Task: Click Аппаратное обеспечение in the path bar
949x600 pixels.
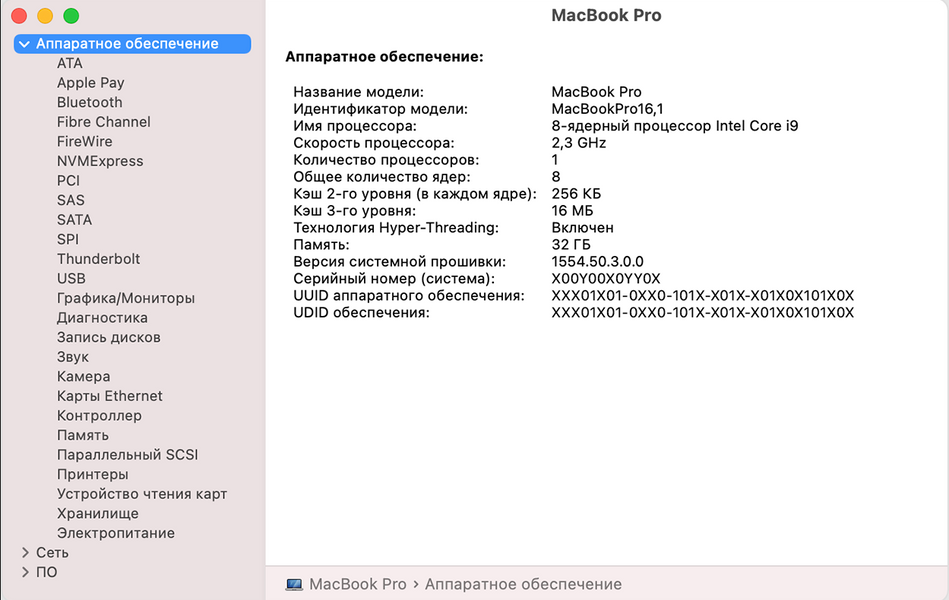Action: (x=523, y=584)
